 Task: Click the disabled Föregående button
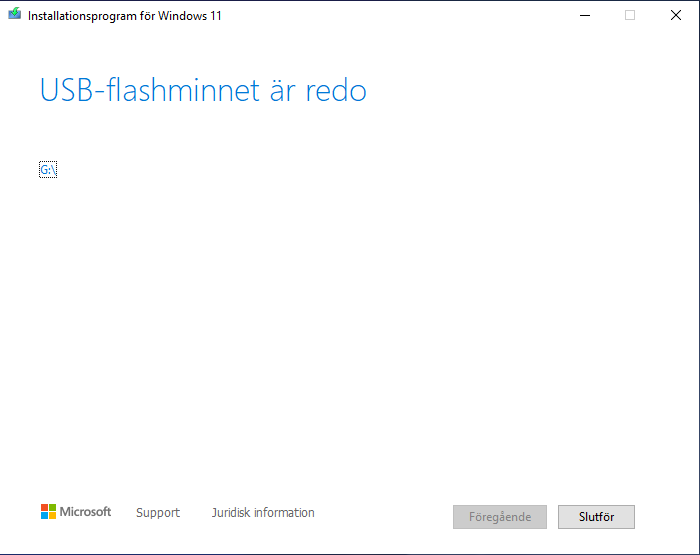(x=500, y=517)
